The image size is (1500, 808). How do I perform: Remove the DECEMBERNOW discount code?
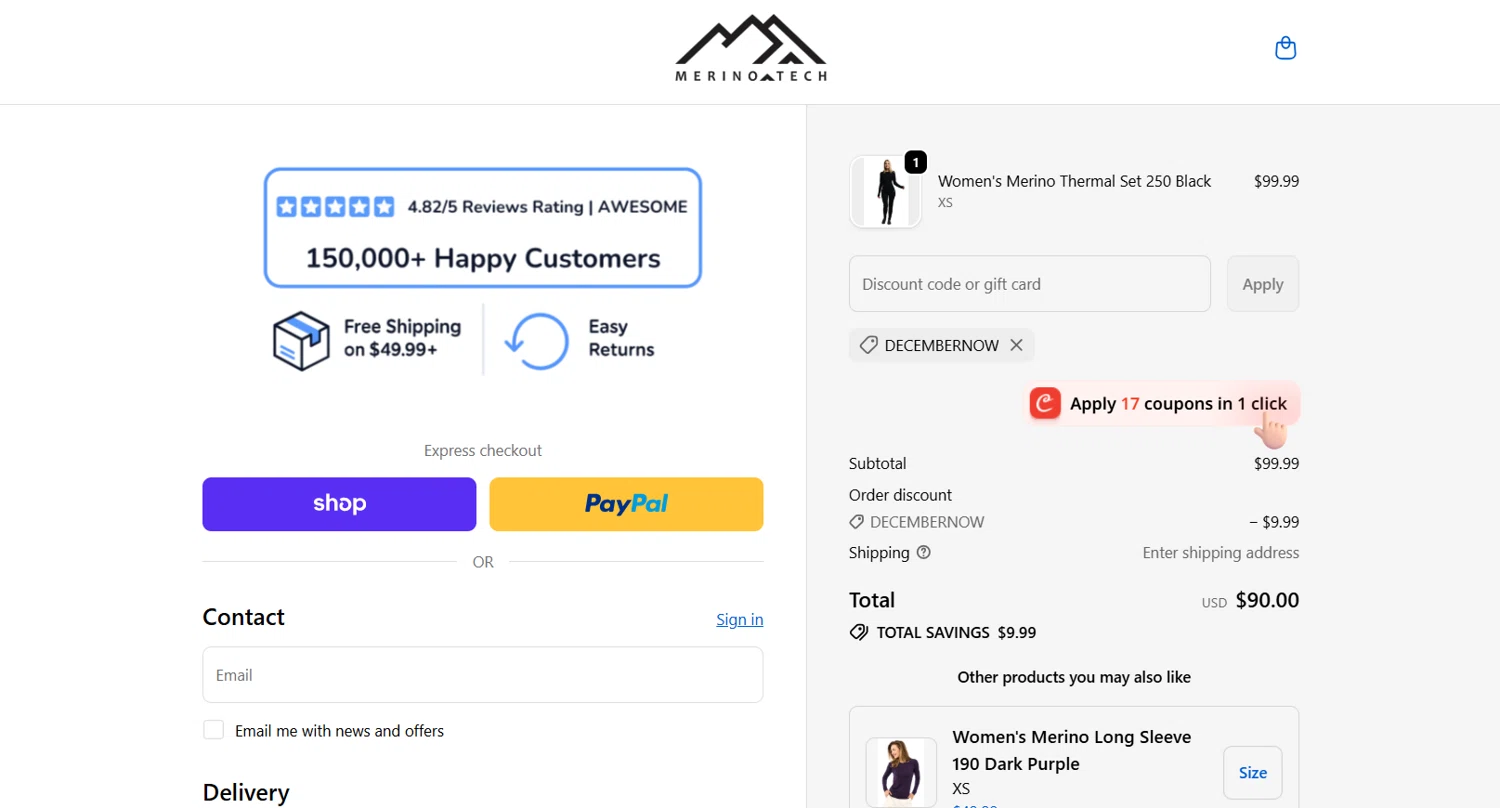[1016, 345]
